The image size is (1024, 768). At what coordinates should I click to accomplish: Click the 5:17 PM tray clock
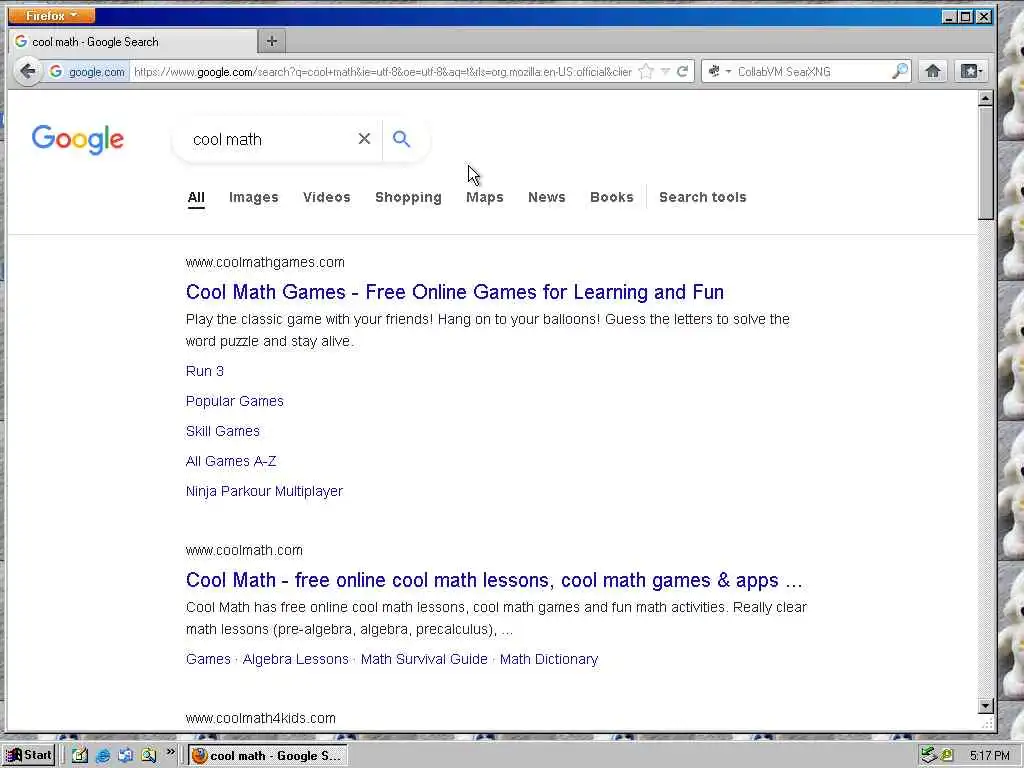pos(989,756)
